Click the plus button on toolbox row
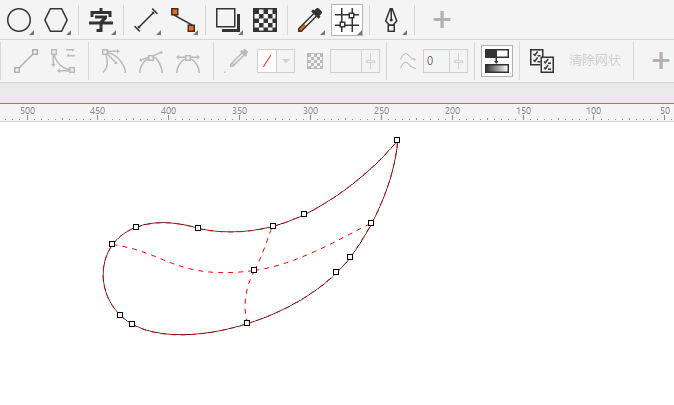674x405 pixels. click(441, 19)
